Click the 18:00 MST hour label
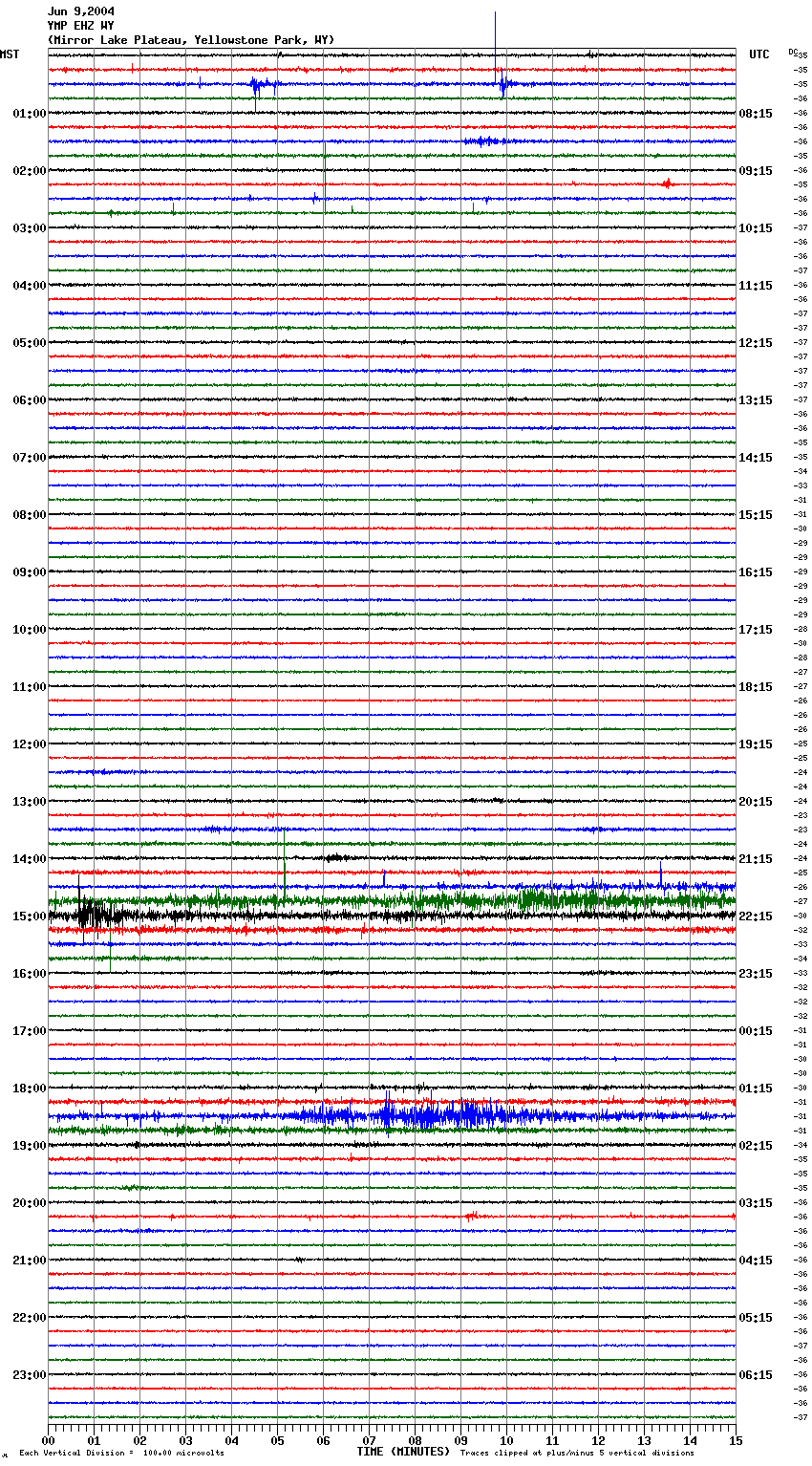 click(x=30, y=1089)
